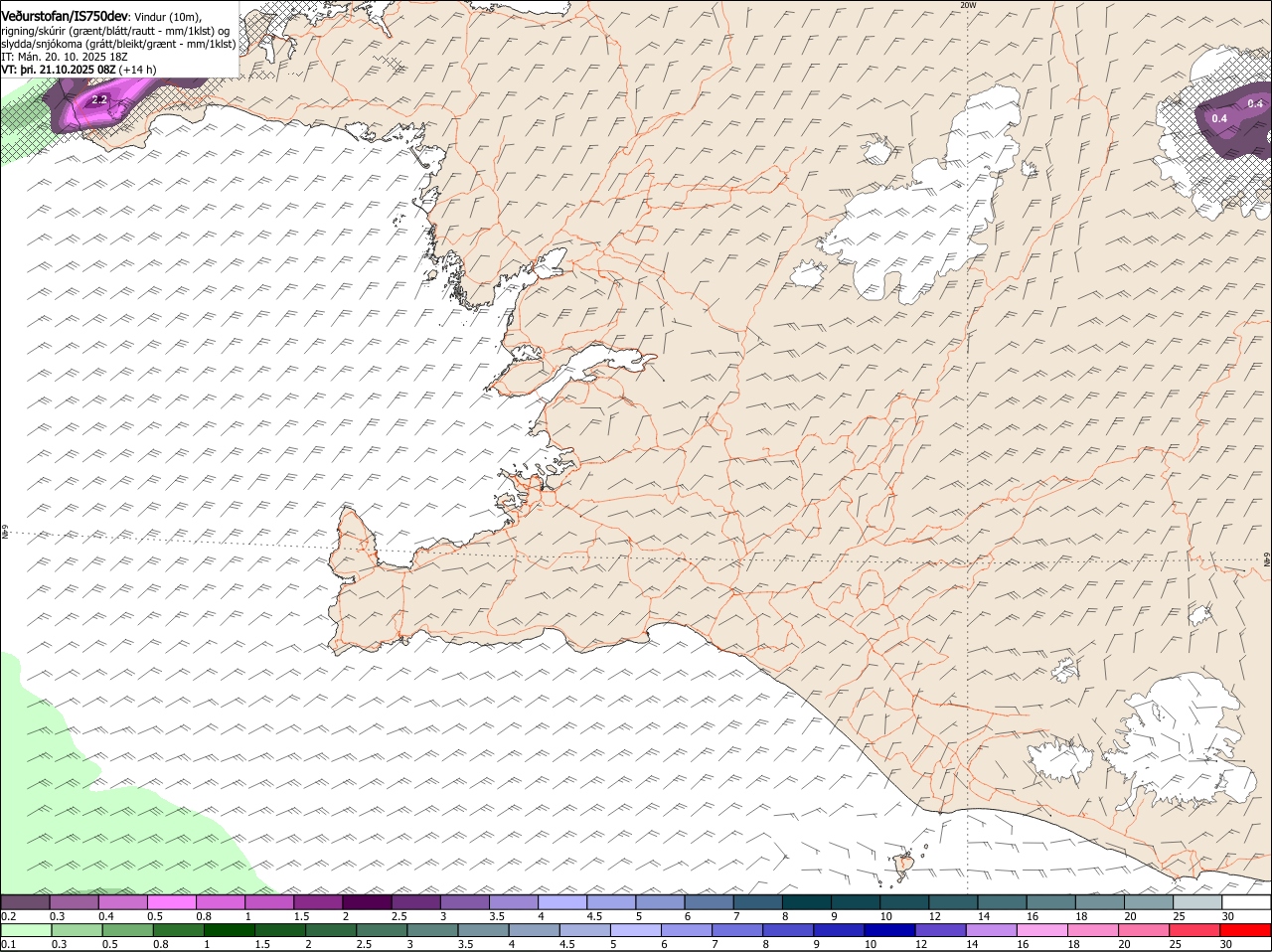Select the deep blue rain swatch at 10

tap(890, 930)
